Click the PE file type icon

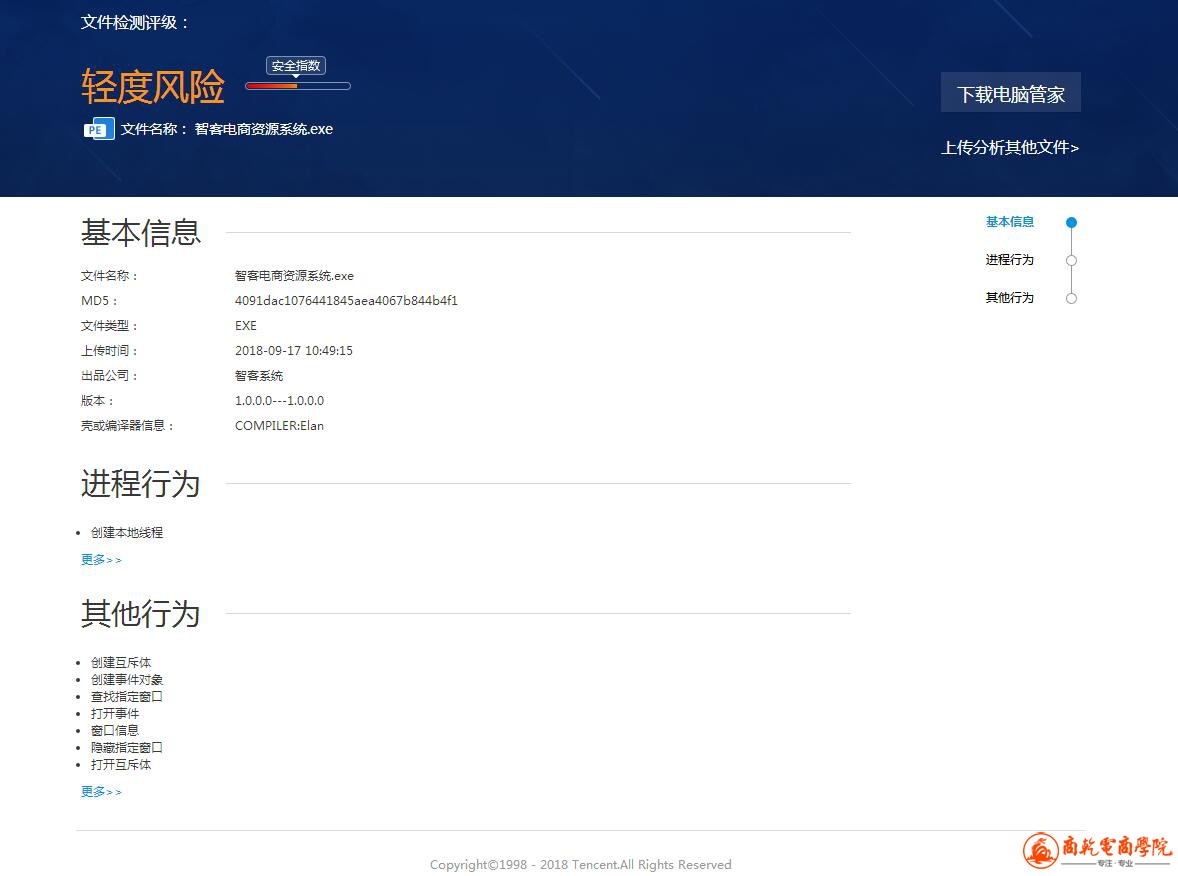[99, 129]
